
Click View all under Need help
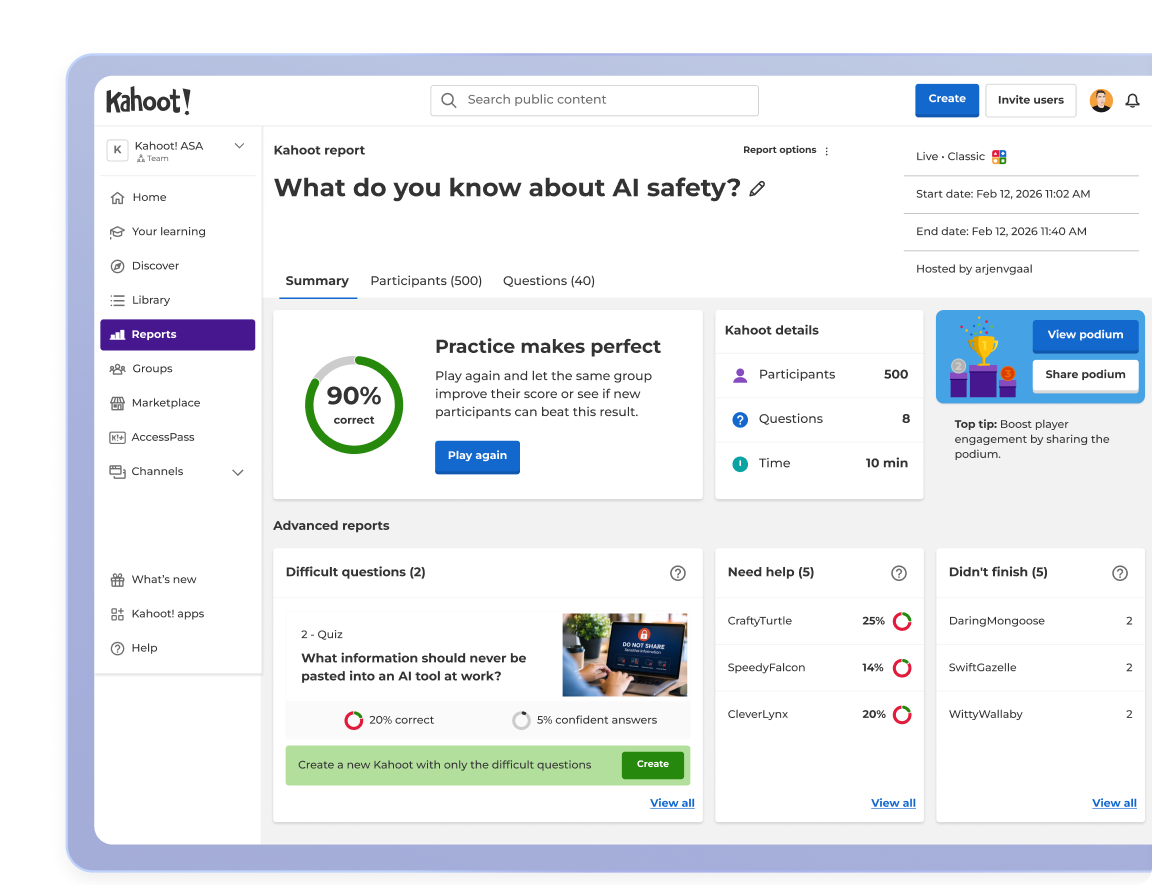click(893, 803)
